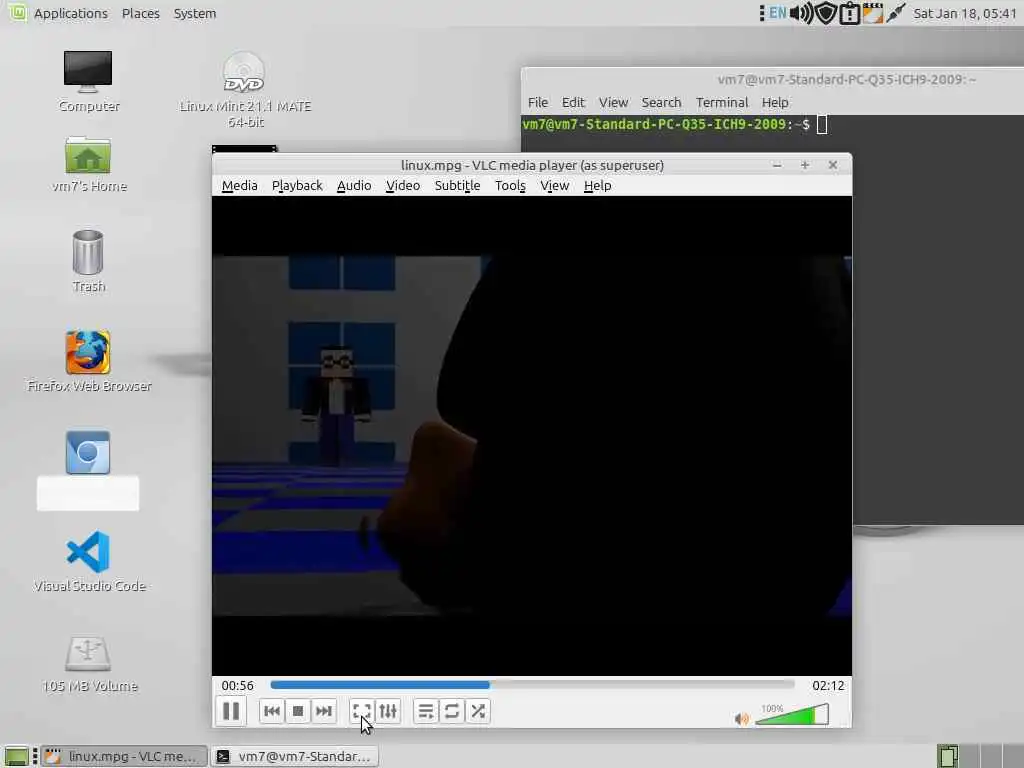Open the View menu in VLC

[x=554, y=185]
